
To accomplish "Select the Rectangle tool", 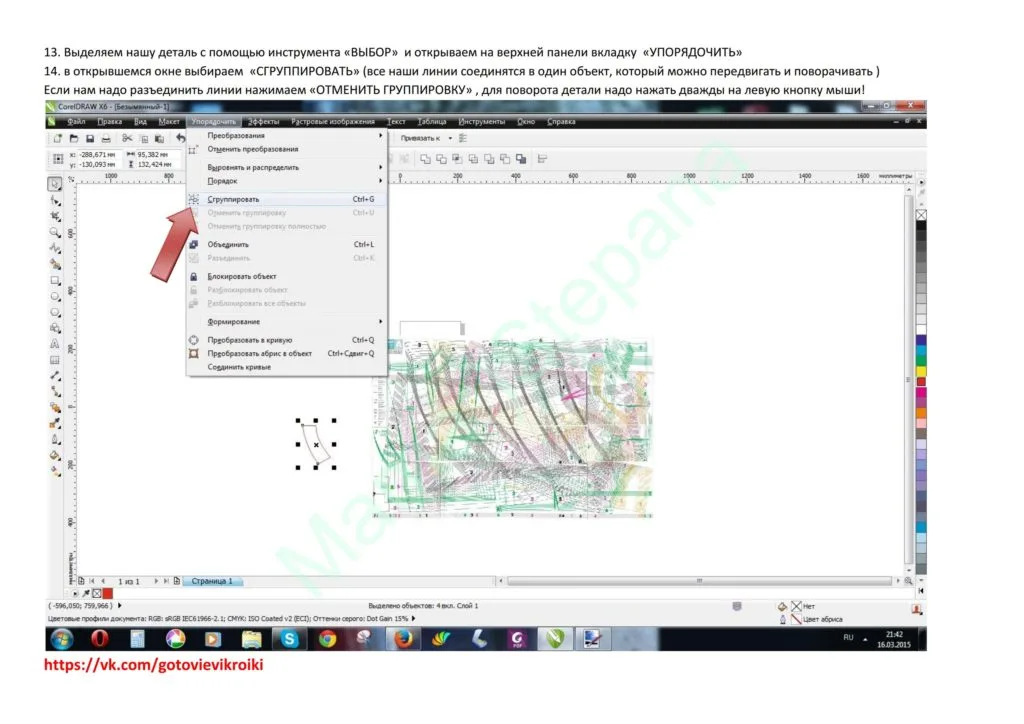I will click(x=55, y=280).
